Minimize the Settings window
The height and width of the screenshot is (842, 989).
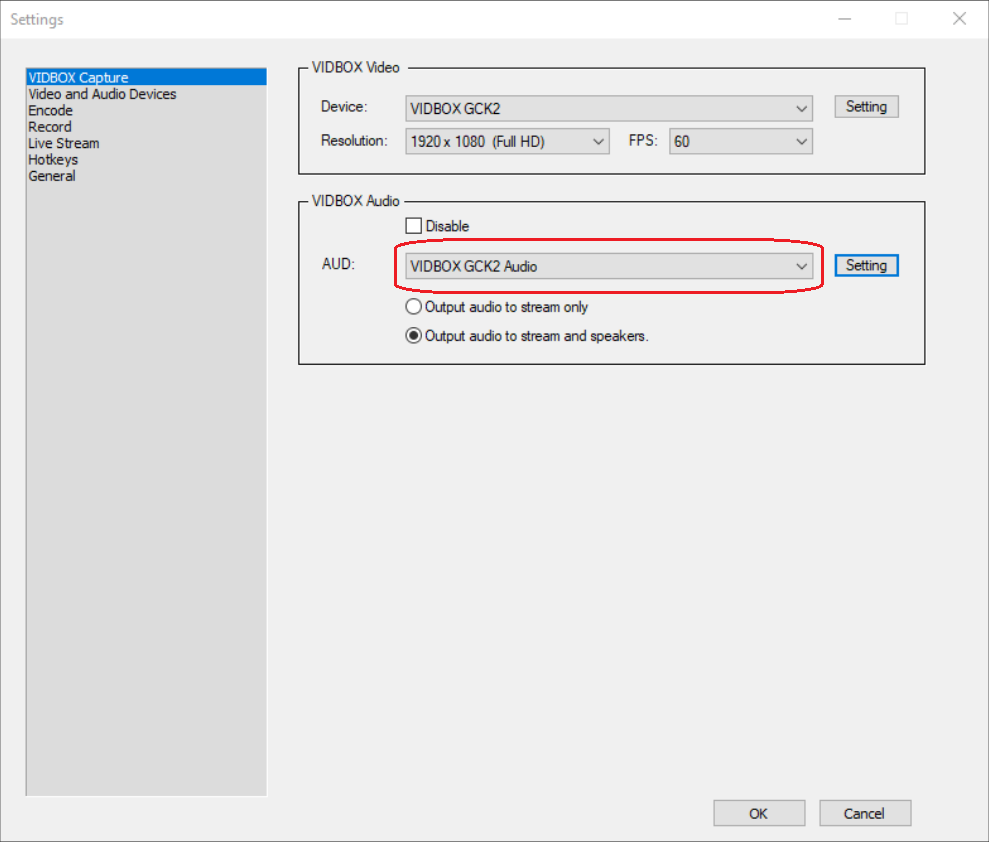click(x=844, y=19)
